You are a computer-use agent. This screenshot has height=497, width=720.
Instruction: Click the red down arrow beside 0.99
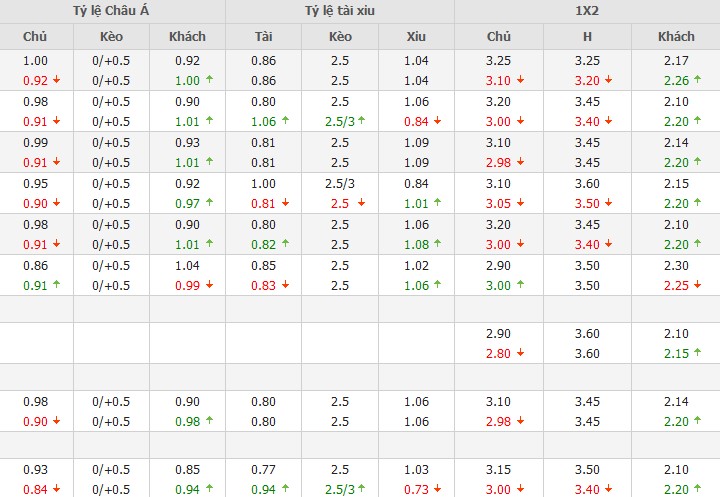(x=210, y=286)
